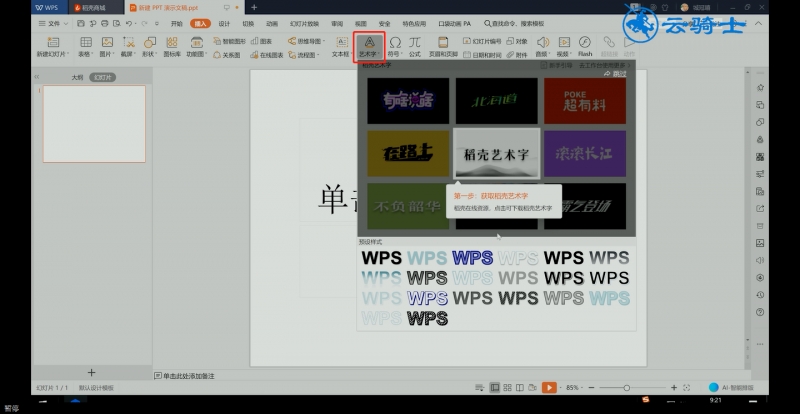
Task: Switch to 幻灯片 thumbnails pane
Action: point(103,78)
